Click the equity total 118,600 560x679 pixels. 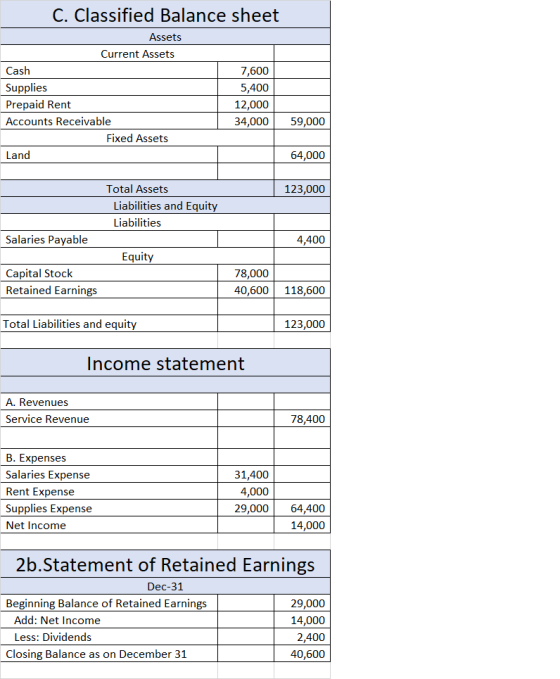[302, 290]
